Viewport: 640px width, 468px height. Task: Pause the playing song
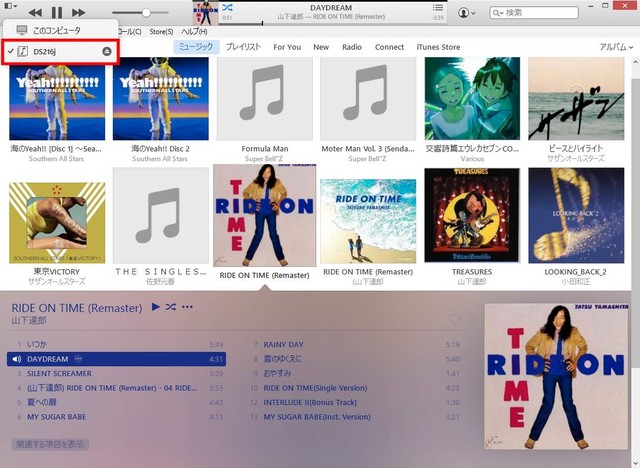click(x=57, y=13)
